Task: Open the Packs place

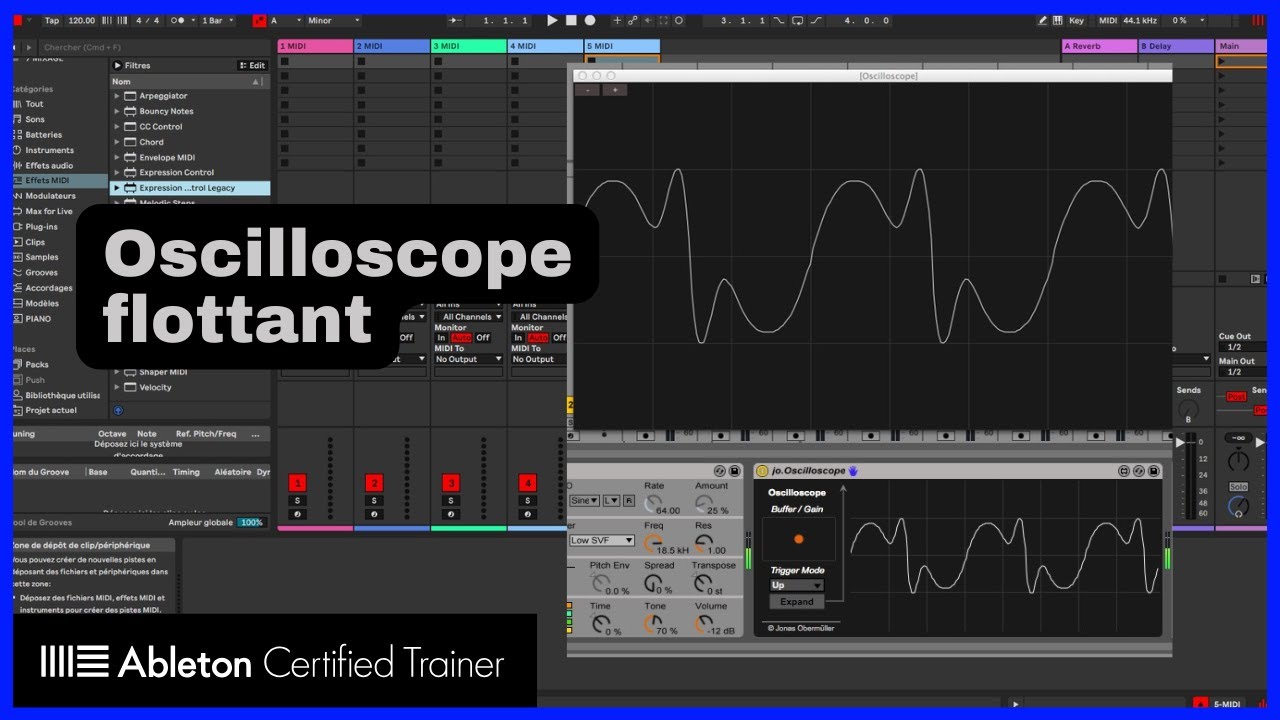Action: (x=37, y=365)
